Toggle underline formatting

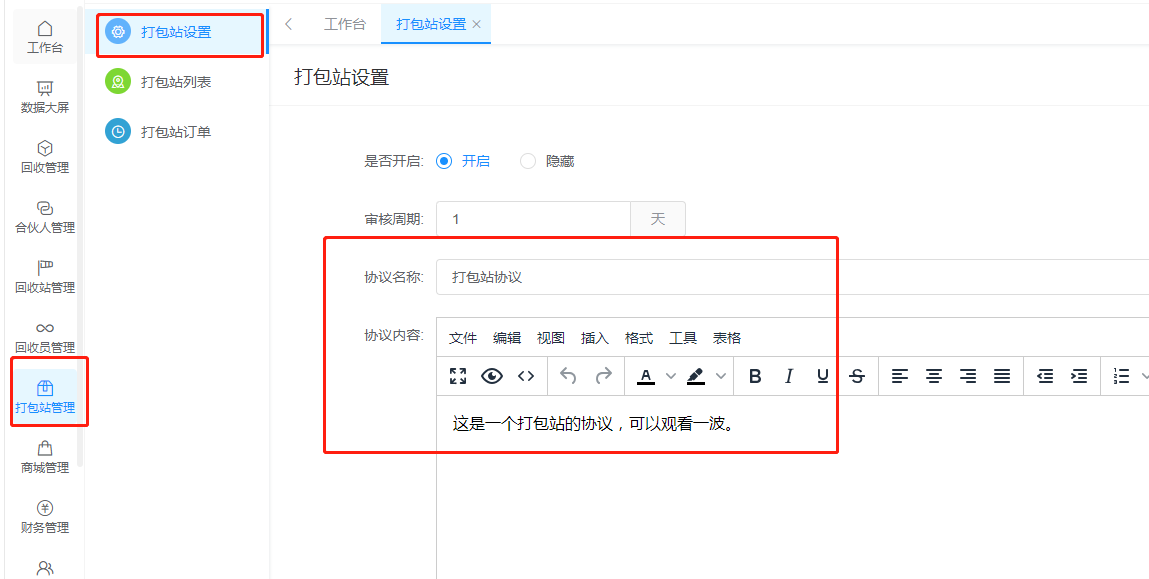pos(823,376)
